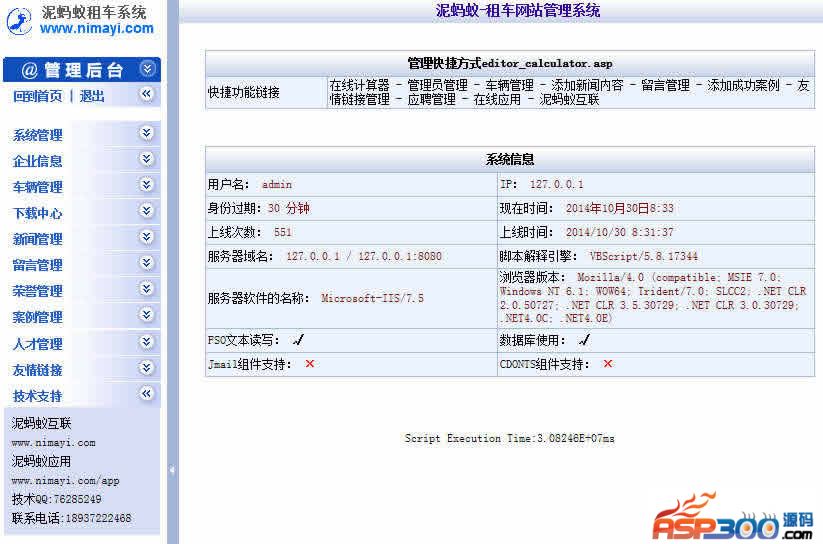823x544 pixels.
Task: Expand the 案例管理 menu chevron
Action: (147, 315)
